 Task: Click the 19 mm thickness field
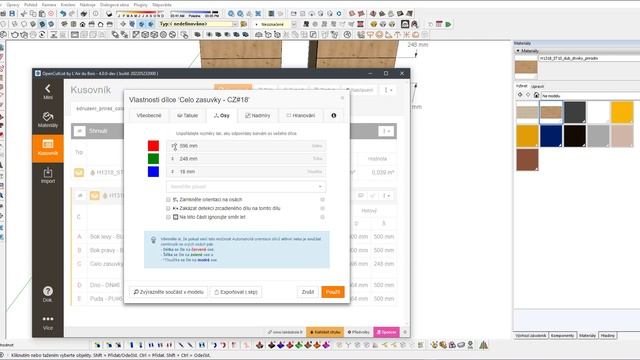pos(246,172)
